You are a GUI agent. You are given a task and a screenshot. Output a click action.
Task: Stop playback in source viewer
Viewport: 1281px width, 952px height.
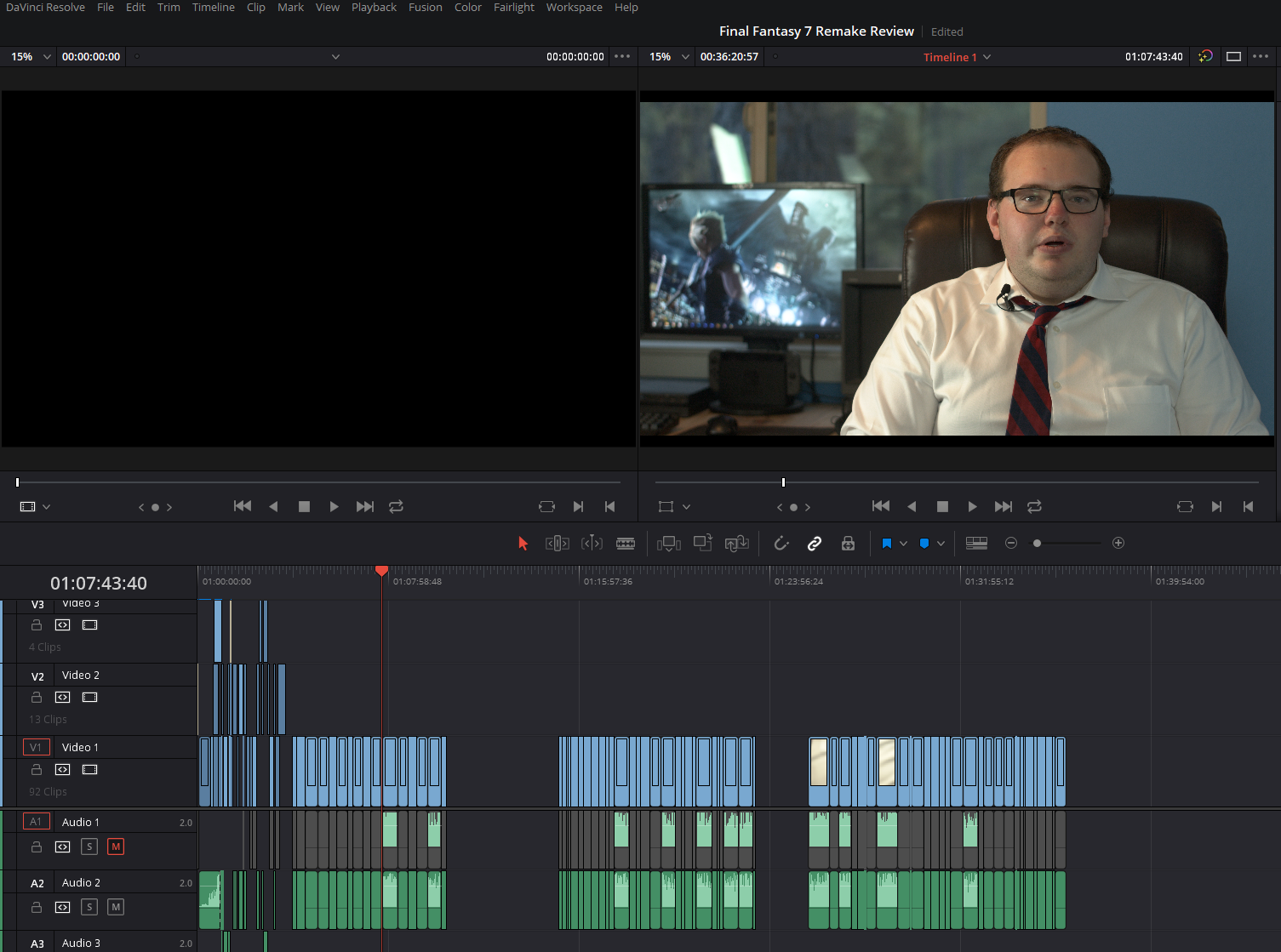tap(304, 506)
